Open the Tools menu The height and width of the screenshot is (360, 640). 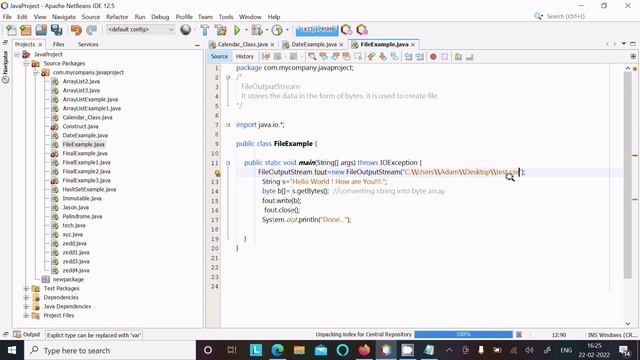pyautogui.click(x=226, y=17)
